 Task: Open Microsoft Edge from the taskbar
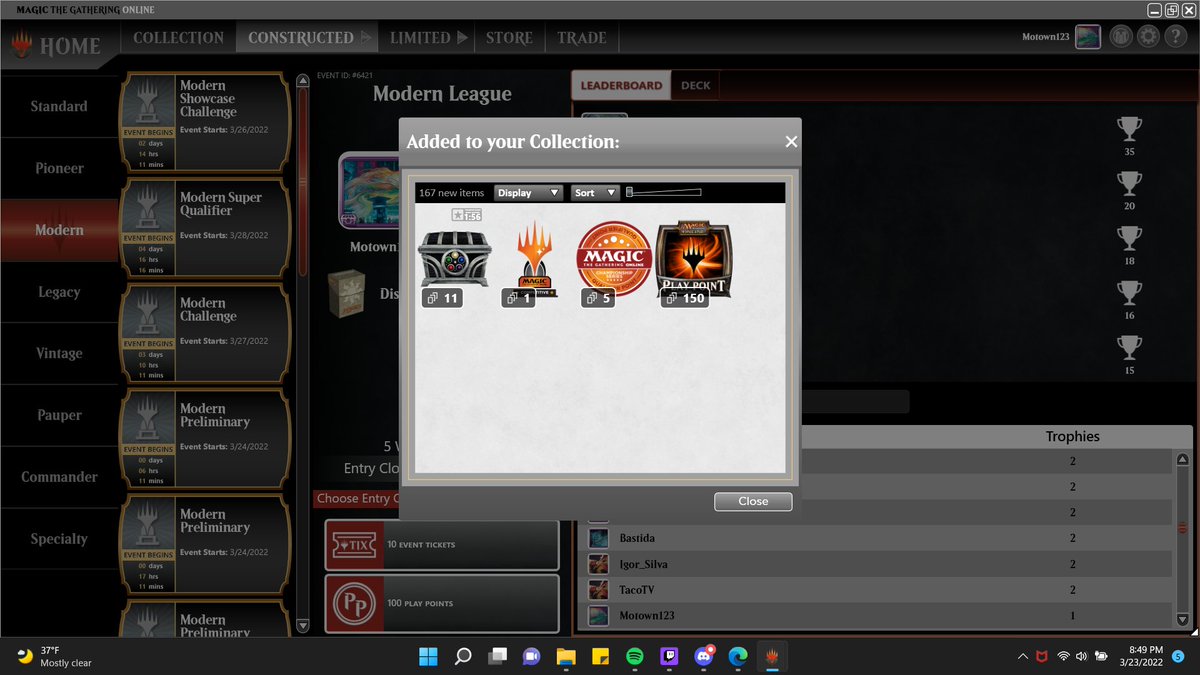[737, 656]
